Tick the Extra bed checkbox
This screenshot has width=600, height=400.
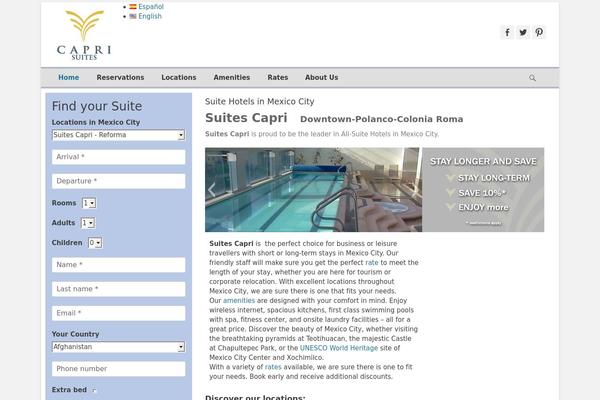click(x=94, y=390)
